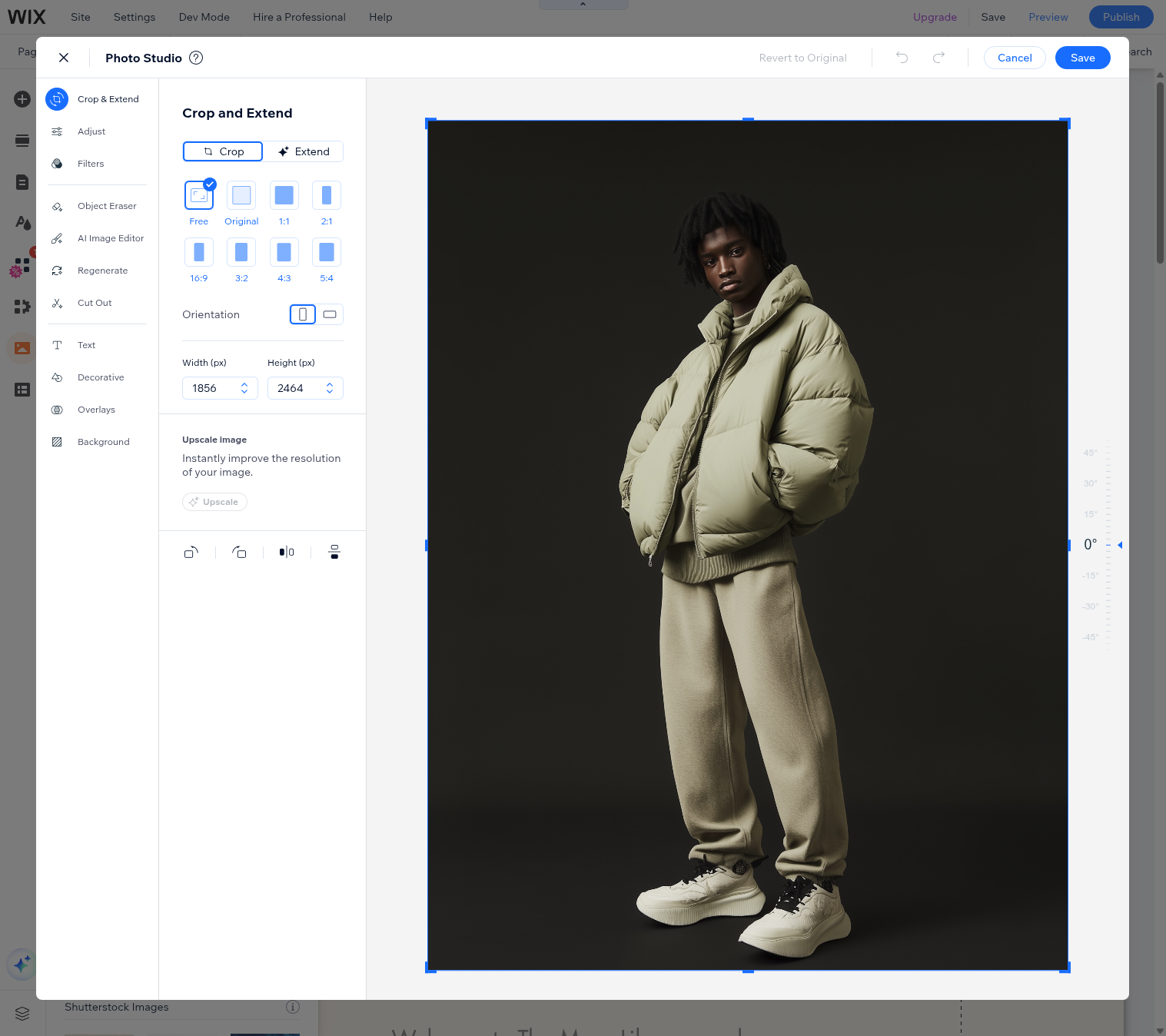Viewport: 1166px width, 1036px height.
Task: Set rotation angle on the degree ruler
Action: coord(1107,545)
